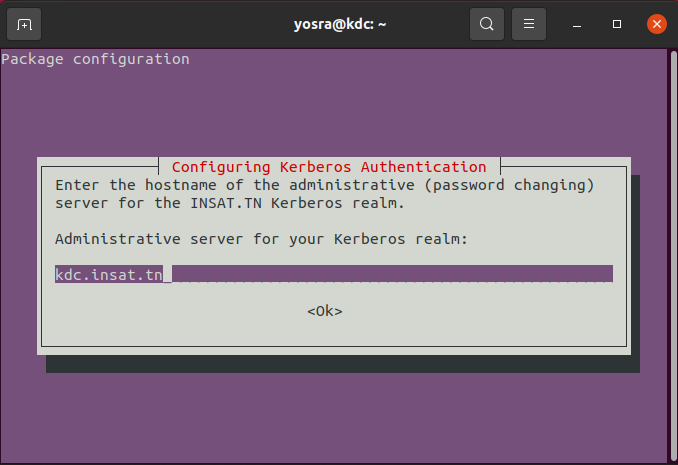The height and width of the screenshot is (465, 678).
Task: Click the 'Package configuration' header text
Action: (96, 59)
